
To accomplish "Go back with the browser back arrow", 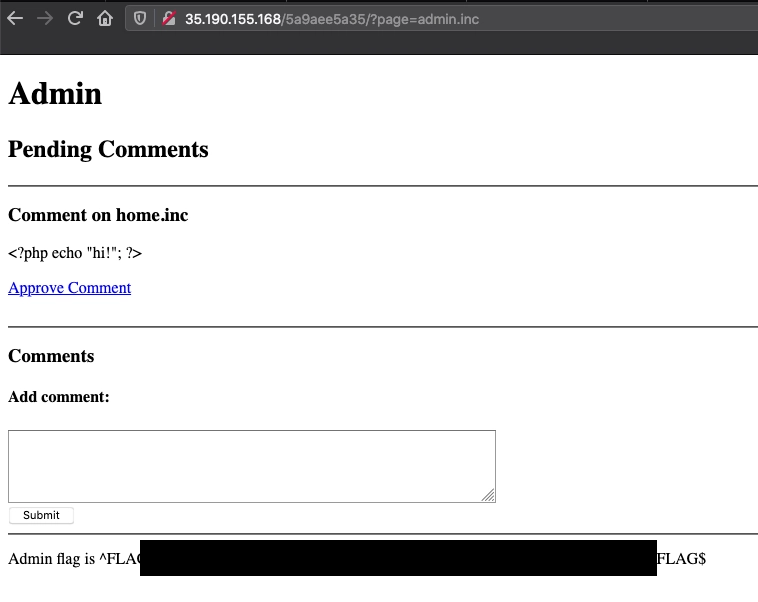I will (15, 19).
